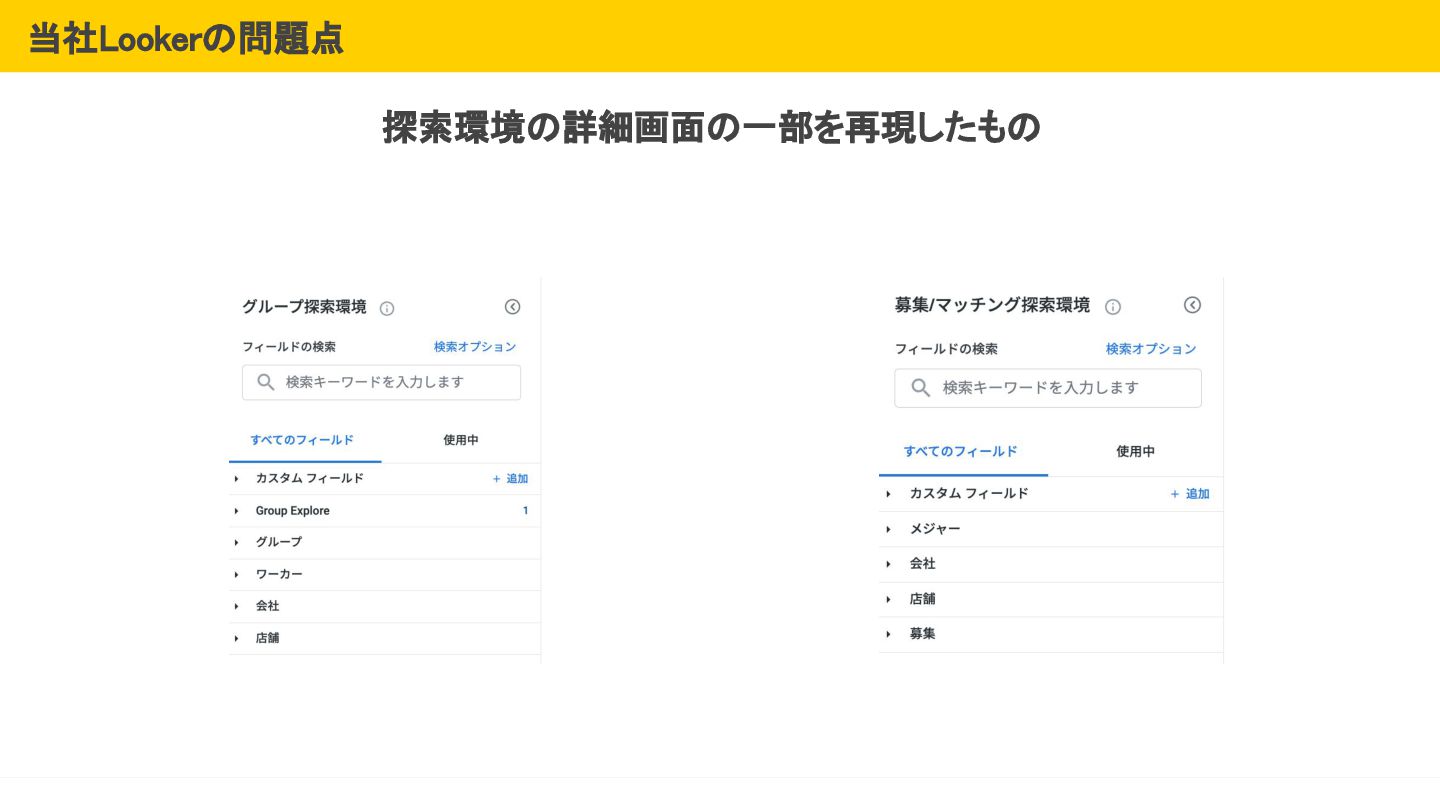Click 会社 label in グループ探索環境 panel
Viewport: 1440px width, 810px height.
267,606
